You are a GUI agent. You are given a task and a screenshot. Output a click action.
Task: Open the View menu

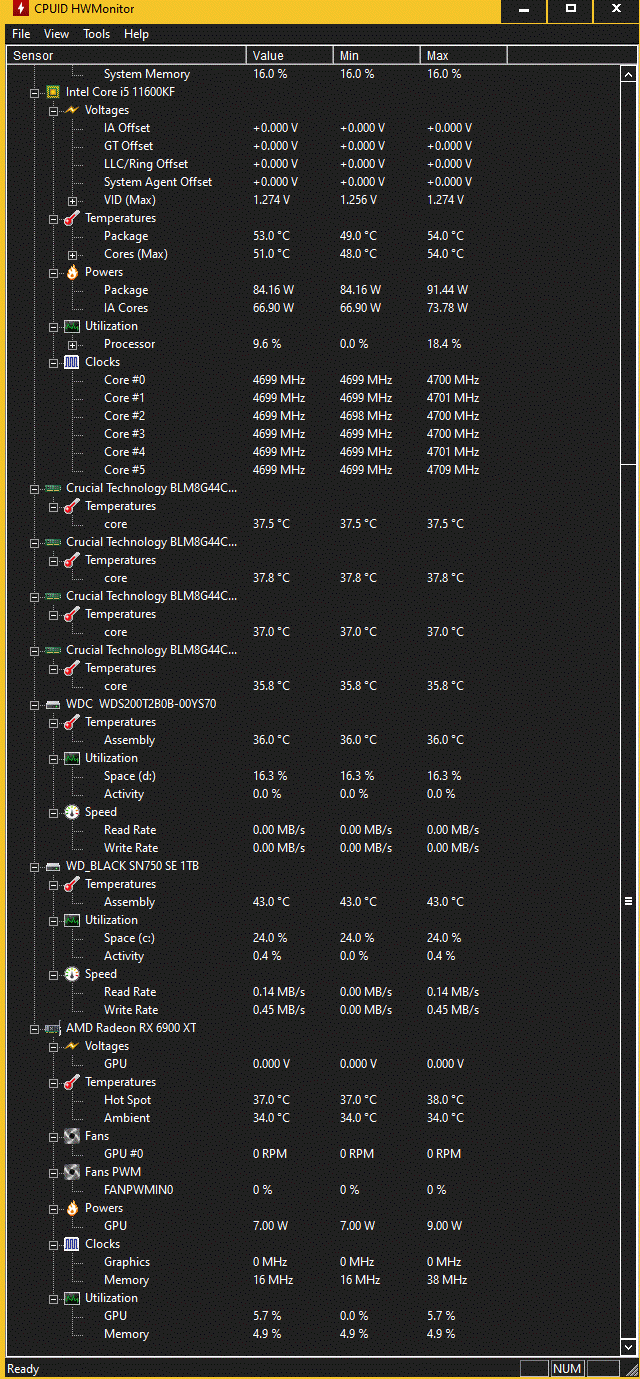[57, 34]
